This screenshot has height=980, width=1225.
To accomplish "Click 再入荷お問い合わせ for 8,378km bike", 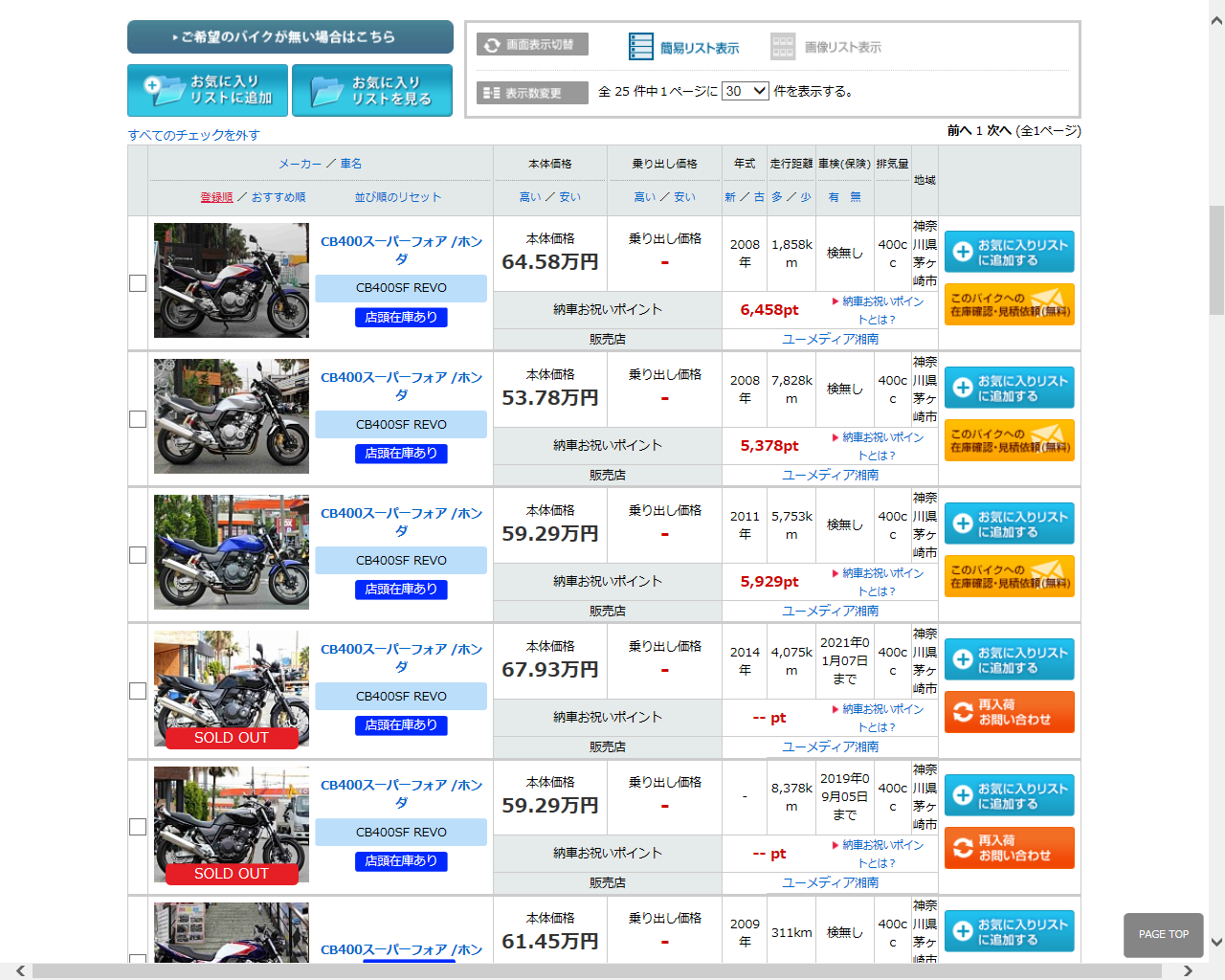I will (x=1010, y=848).
